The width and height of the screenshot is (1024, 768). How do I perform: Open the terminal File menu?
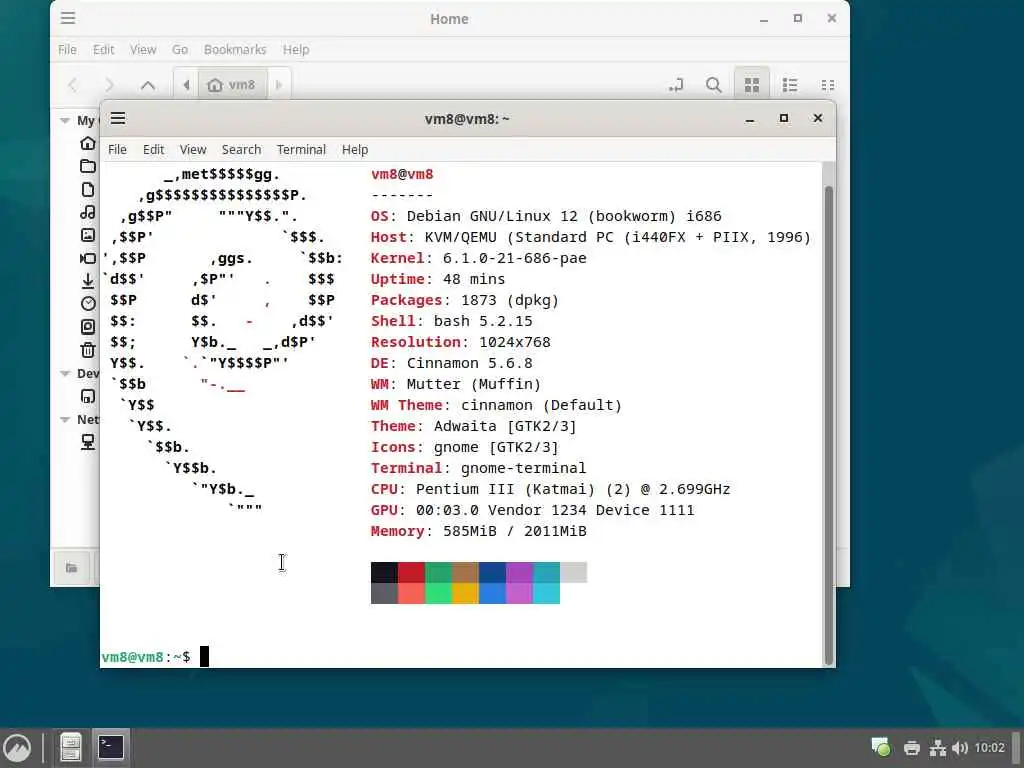118,150
